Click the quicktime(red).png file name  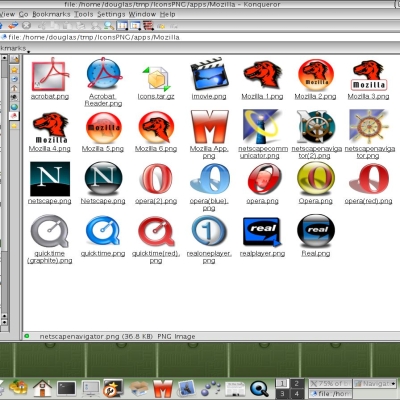[156, 257]
